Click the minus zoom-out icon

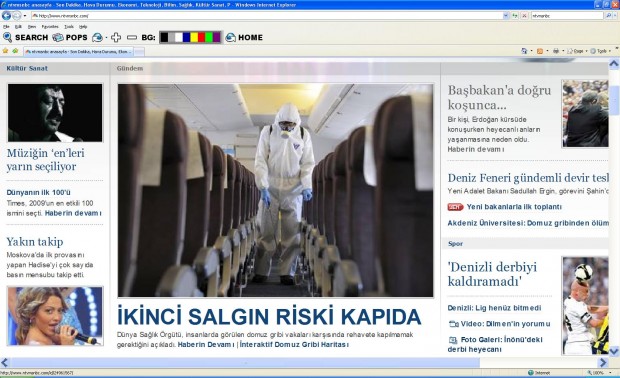(x=132, y=37)
